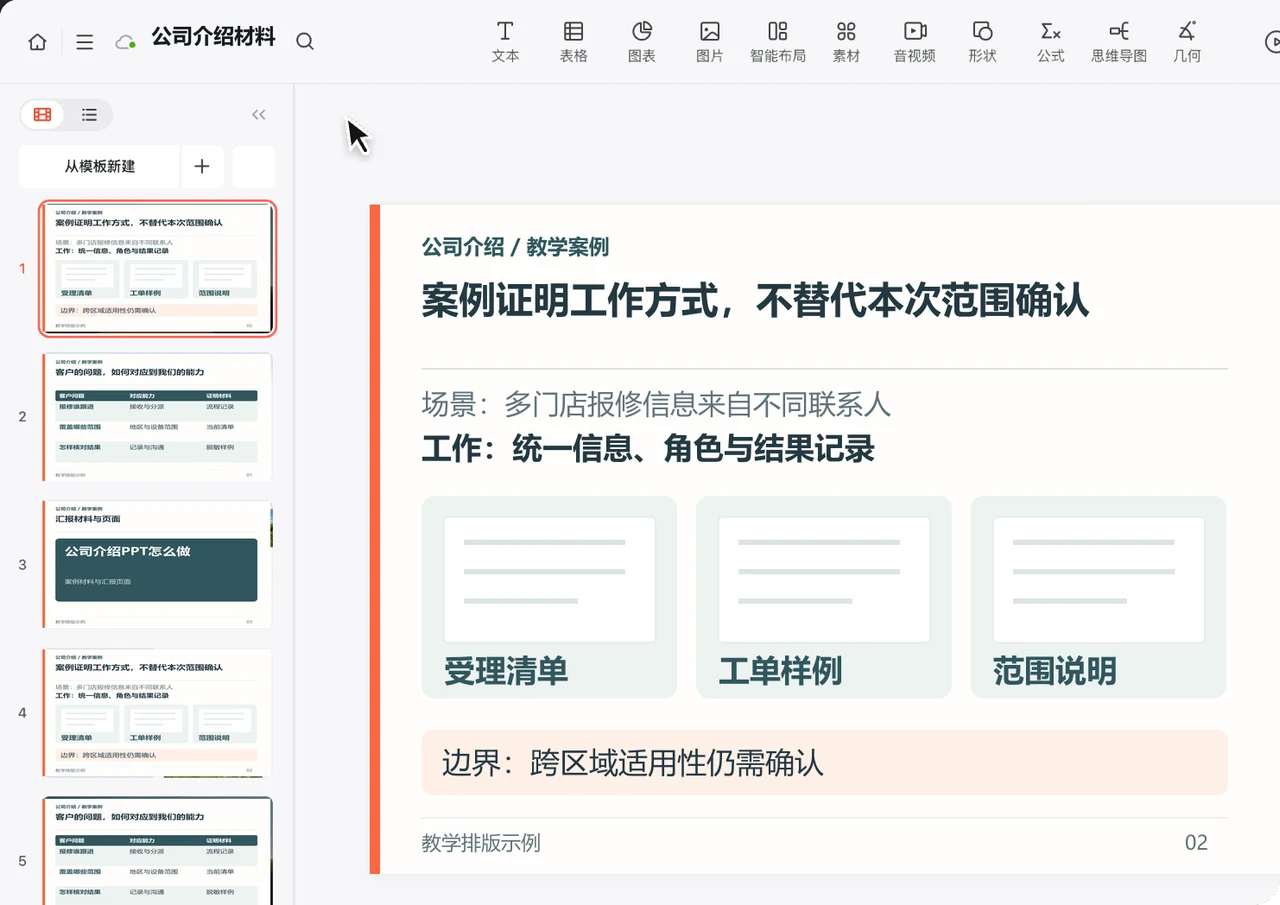1280x905 pixels.
Task: Select slide 3 thumbnail 公司介绍PPT怎么做
Action: pos(158,565)
